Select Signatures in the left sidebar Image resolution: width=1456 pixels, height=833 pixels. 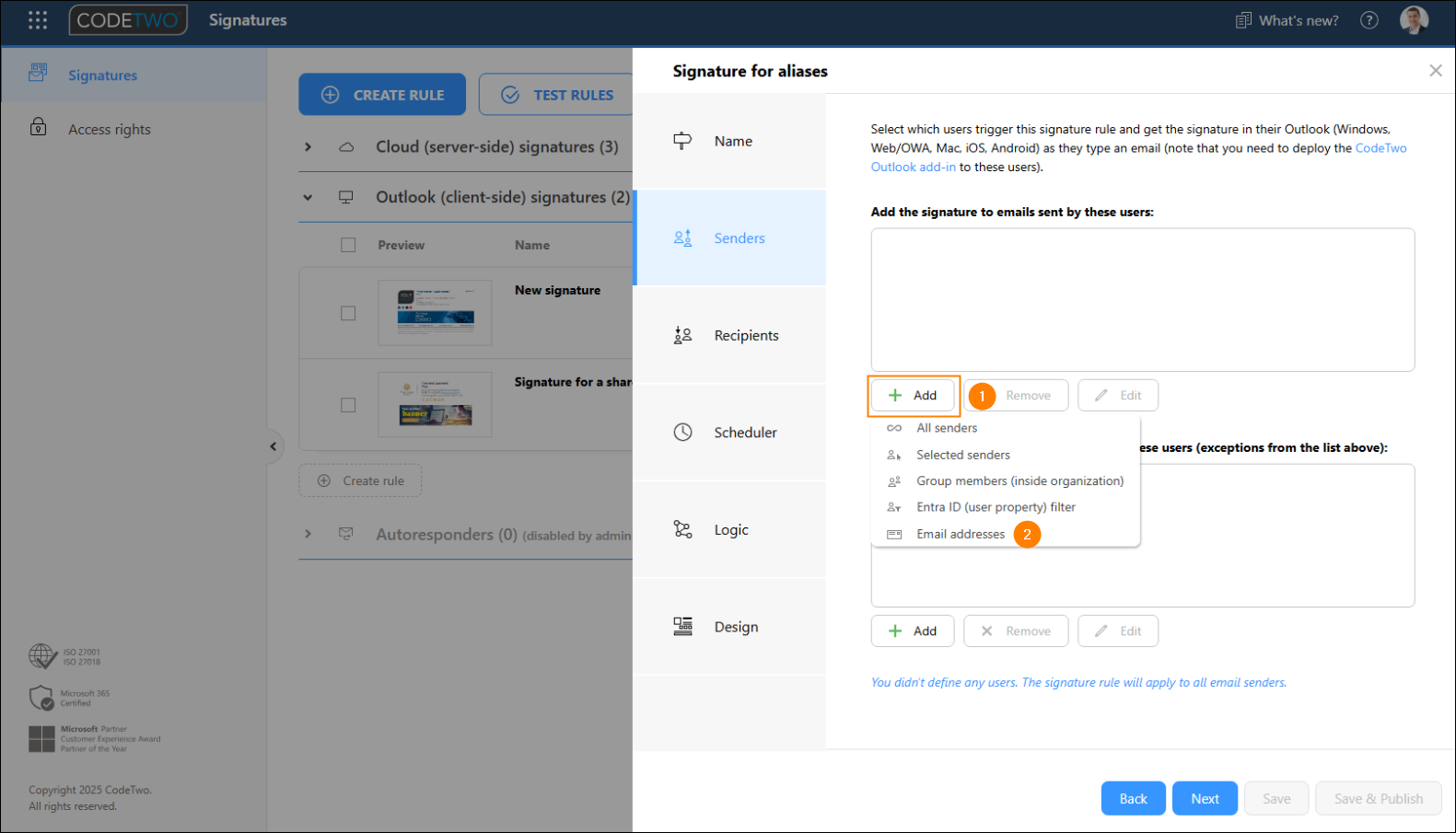(134, 75)
